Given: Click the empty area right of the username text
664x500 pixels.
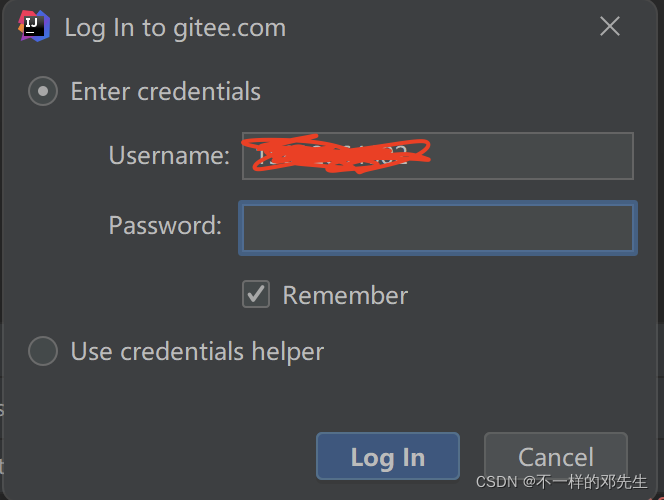Looking at the screenshot, I should [x=532, y=156].
